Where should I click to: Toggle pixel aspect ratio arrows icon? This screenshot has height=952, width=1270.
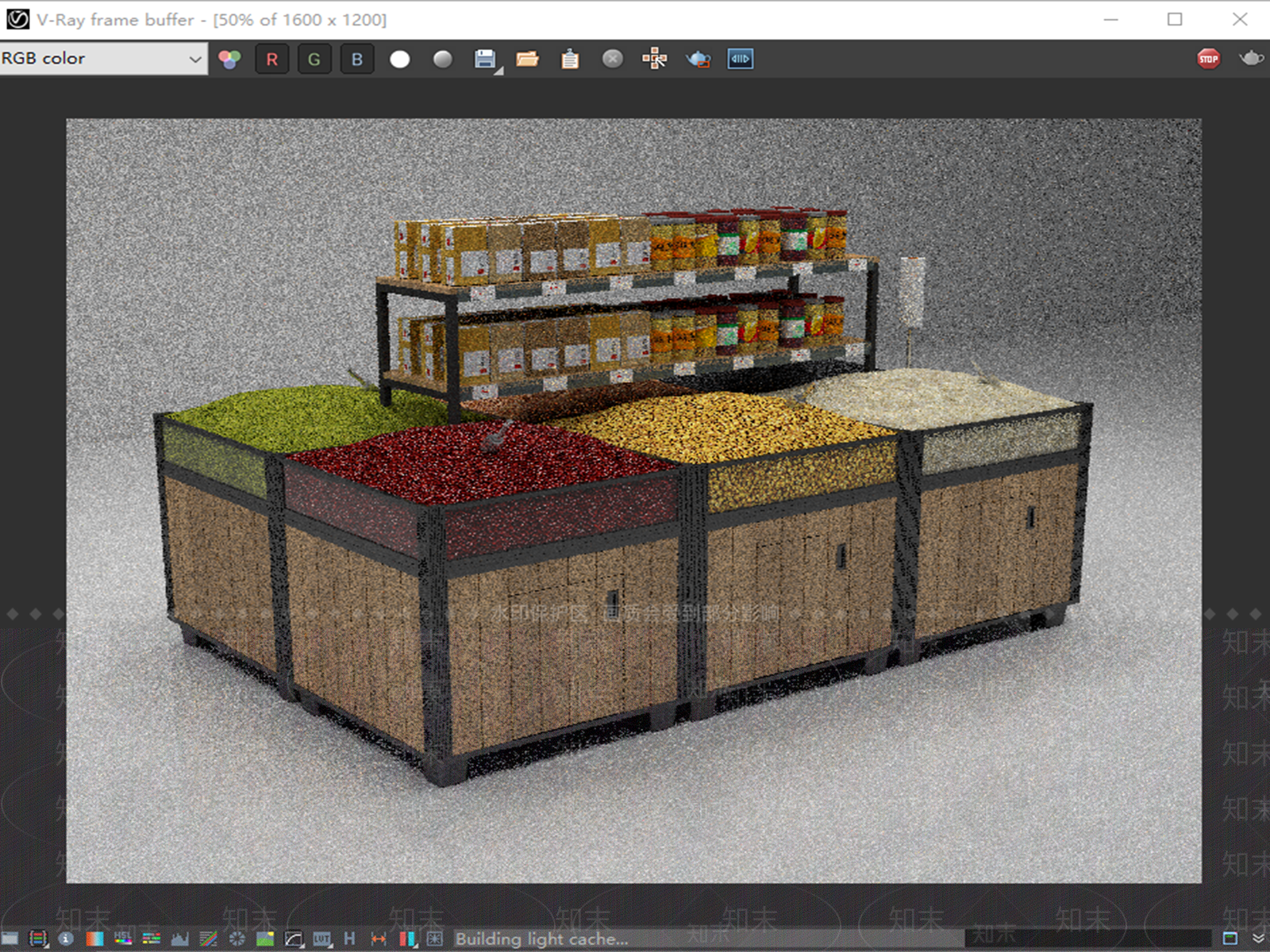click(x=379, y=939)
